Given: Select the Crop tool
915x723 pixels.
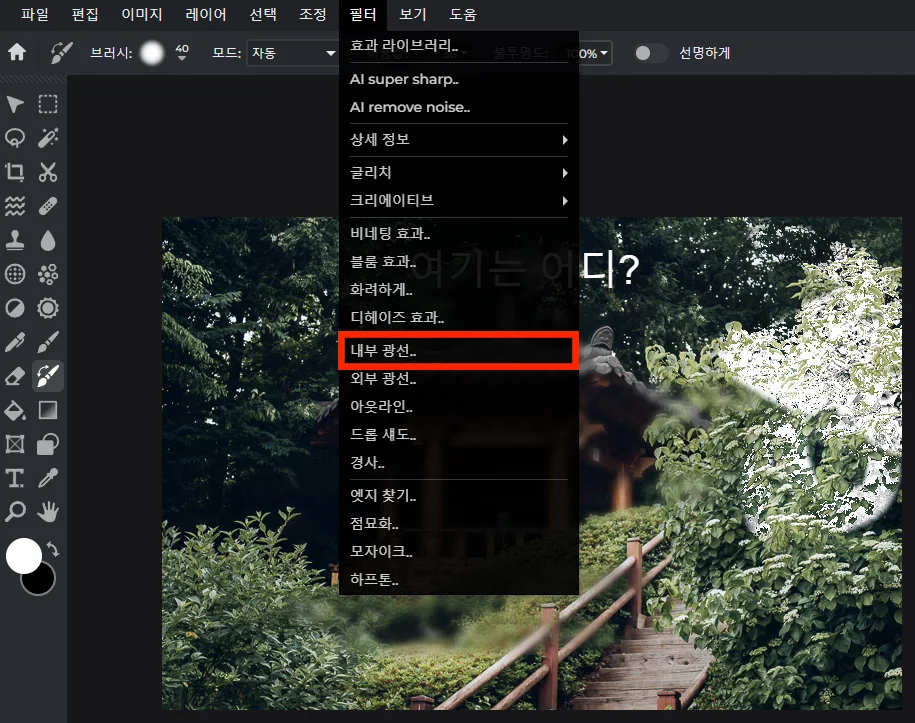Looking at the screenshot, I should click(x=14, y=172).
